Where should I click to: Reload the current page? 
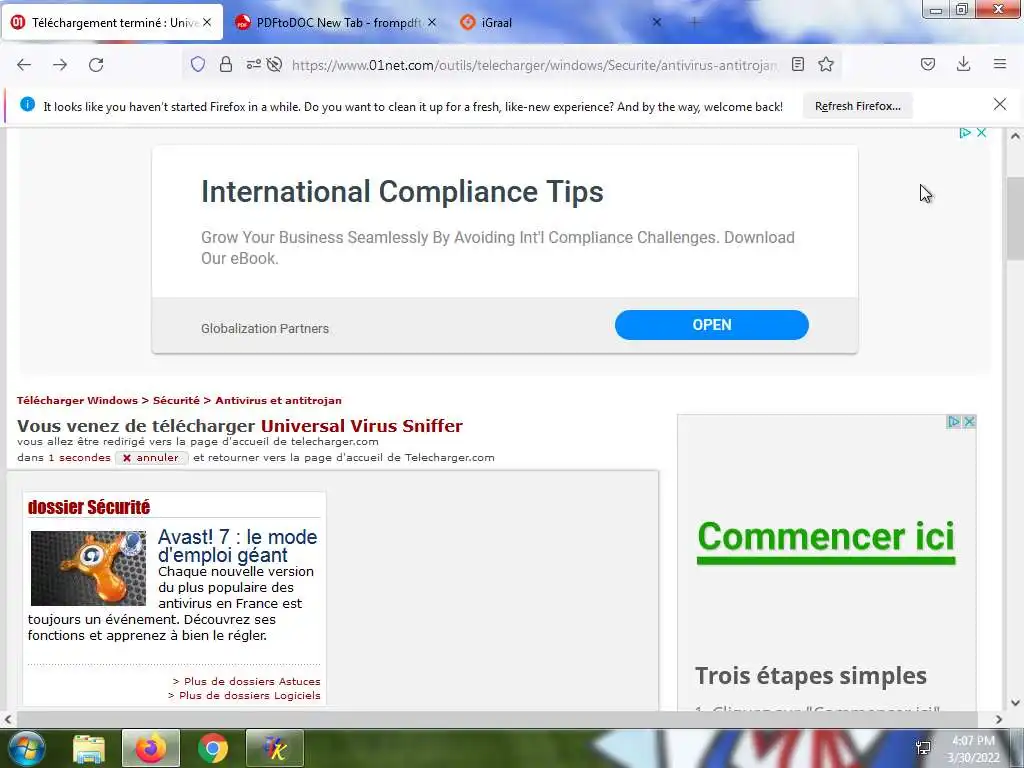[x=96, y=65]
